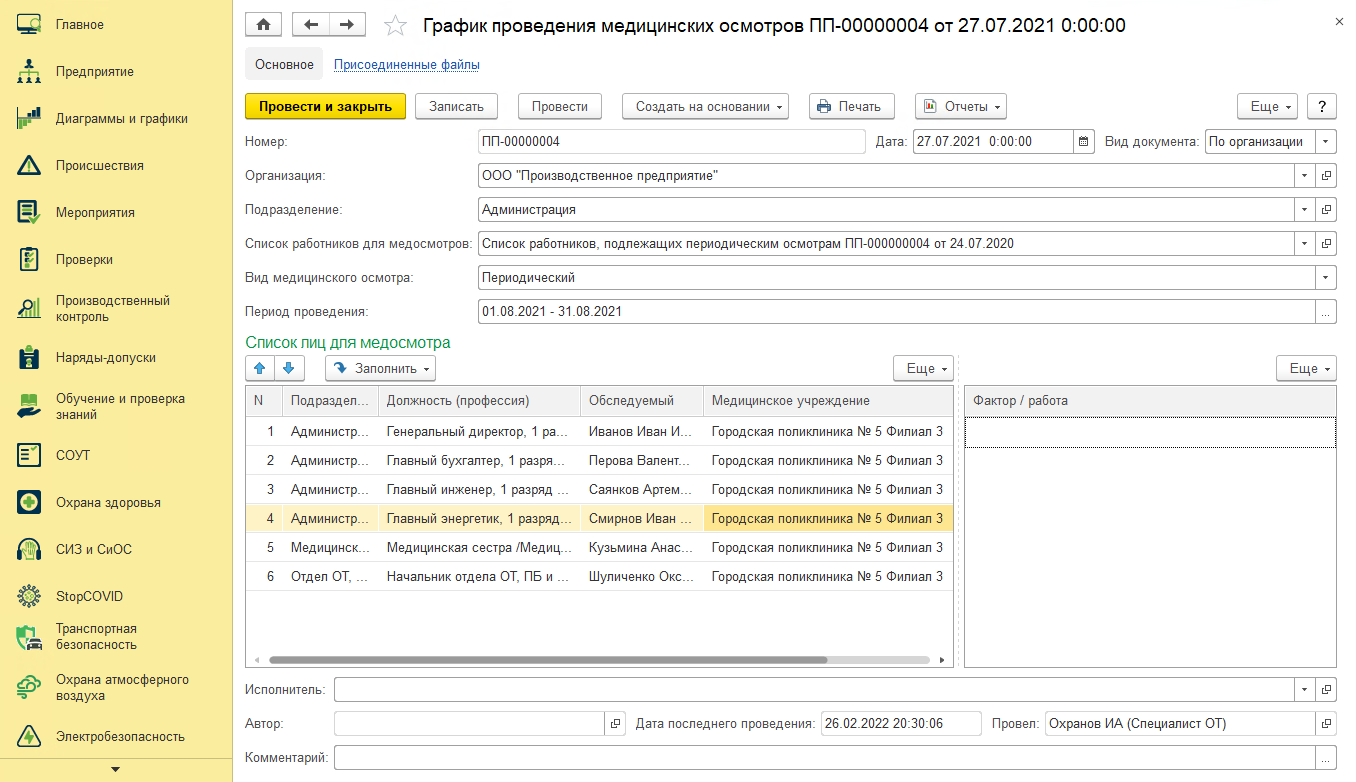Select row Главный бухгалтер

[x=599, y=461]
